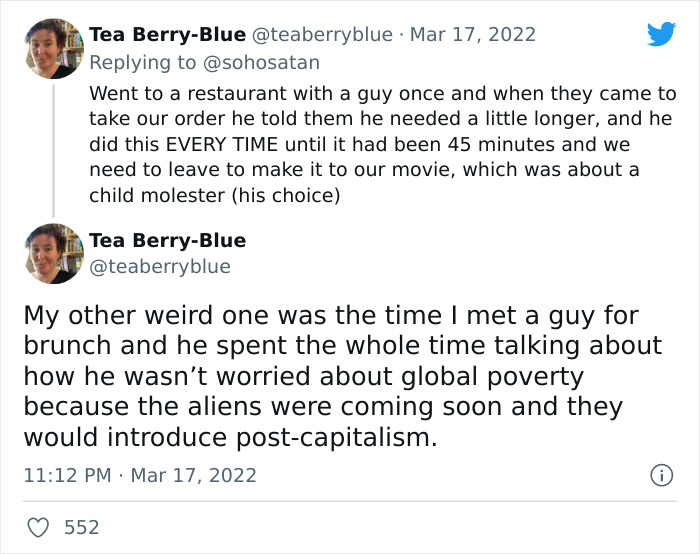Screen dimensions: 700x554
Task: Open the Tea Berry-Blue name above the main tweet
Action: tap(167, 241)
